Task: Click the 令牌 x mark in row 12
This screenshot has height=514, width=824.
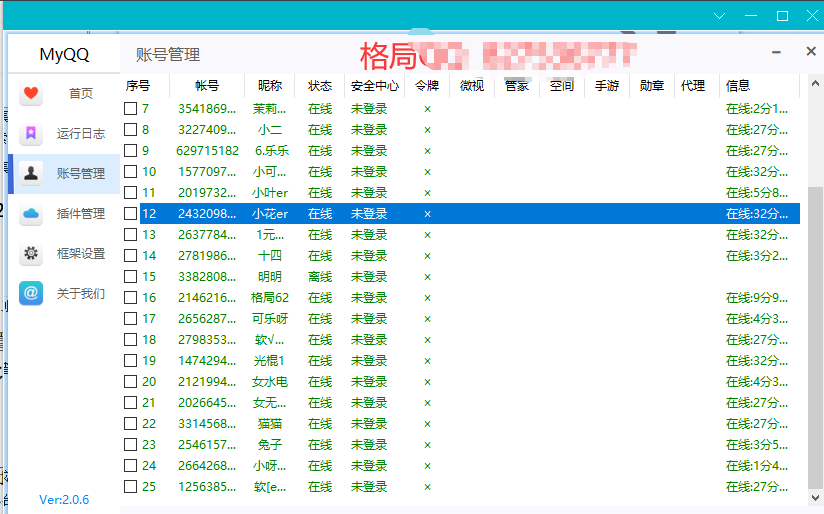Action: [x=427, y=214]
